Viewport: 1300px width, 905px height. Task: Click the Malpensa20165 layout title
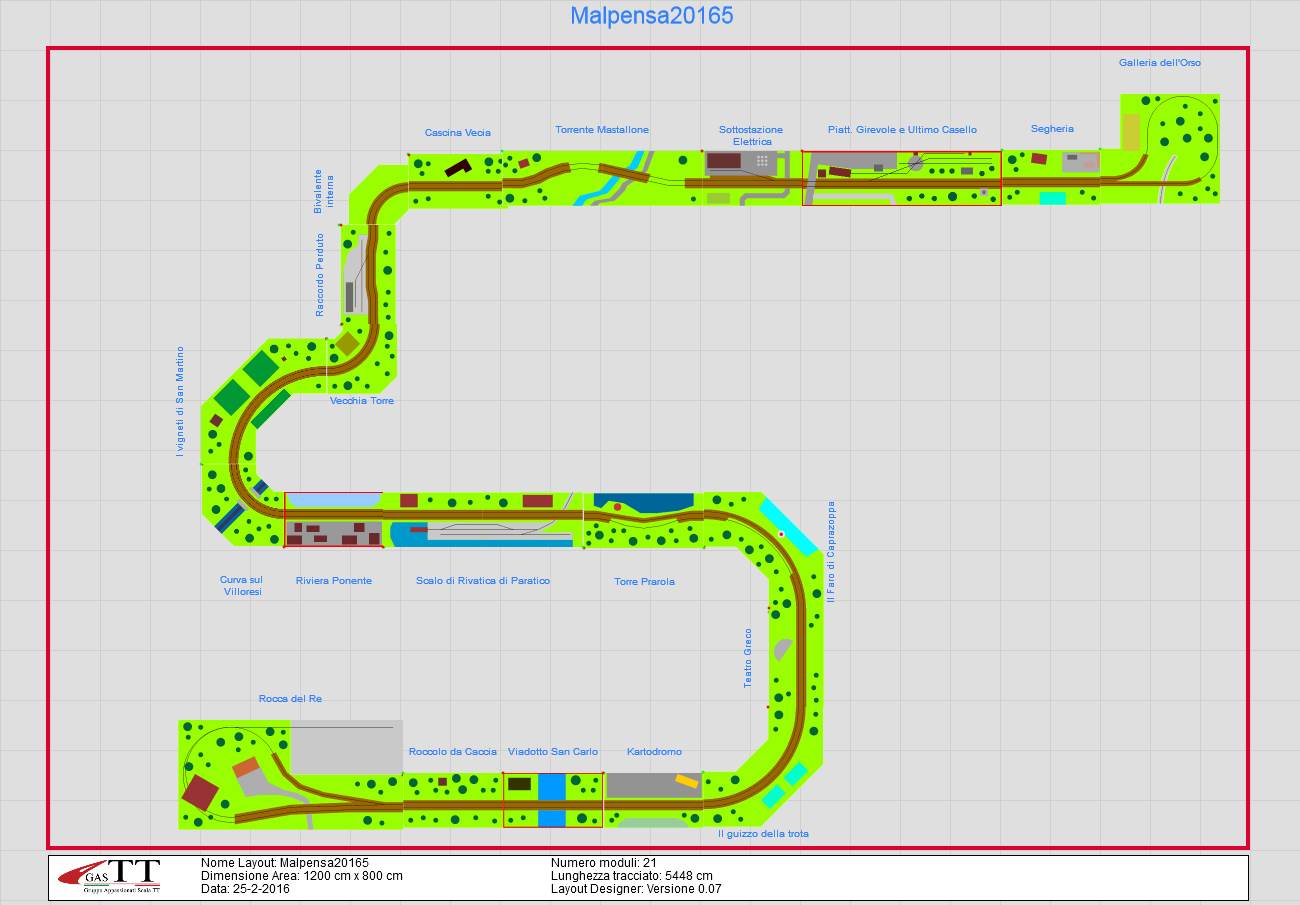651,16
